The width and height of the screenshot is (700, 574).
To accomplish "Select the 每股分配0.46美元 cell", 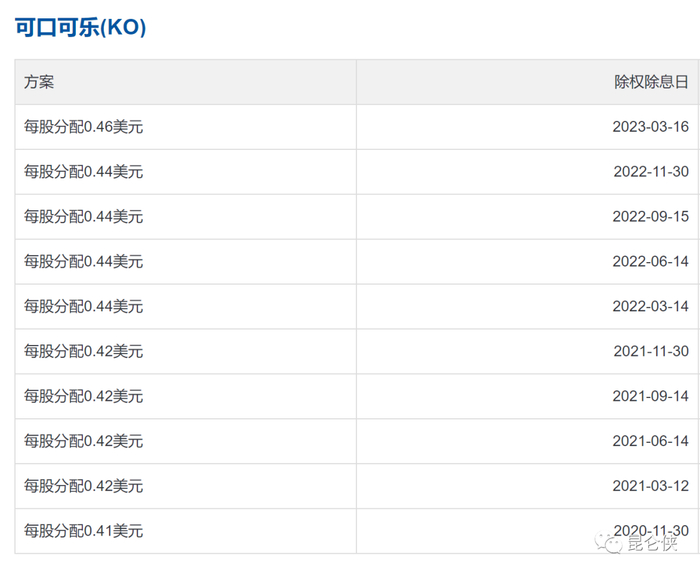I will (84, 127).
